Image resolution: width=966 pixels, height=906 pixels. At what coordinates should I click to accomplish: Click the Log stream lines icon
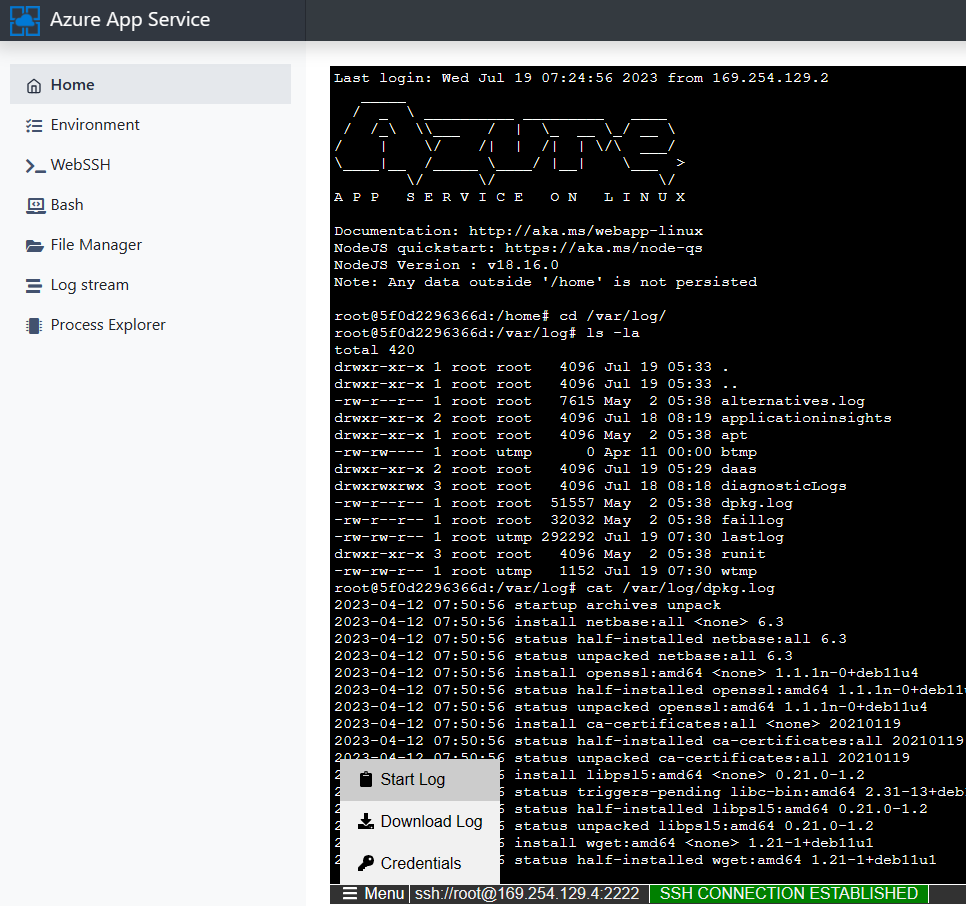point(34,285)
